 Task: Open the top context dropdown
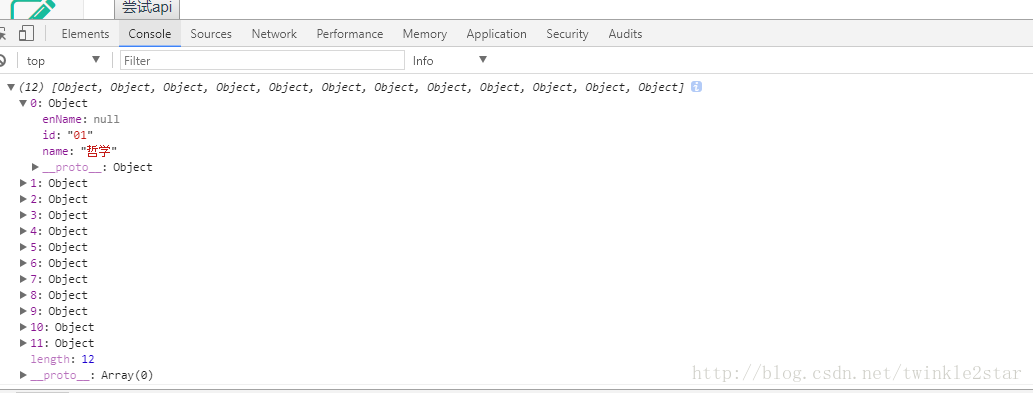coord(63,61)
